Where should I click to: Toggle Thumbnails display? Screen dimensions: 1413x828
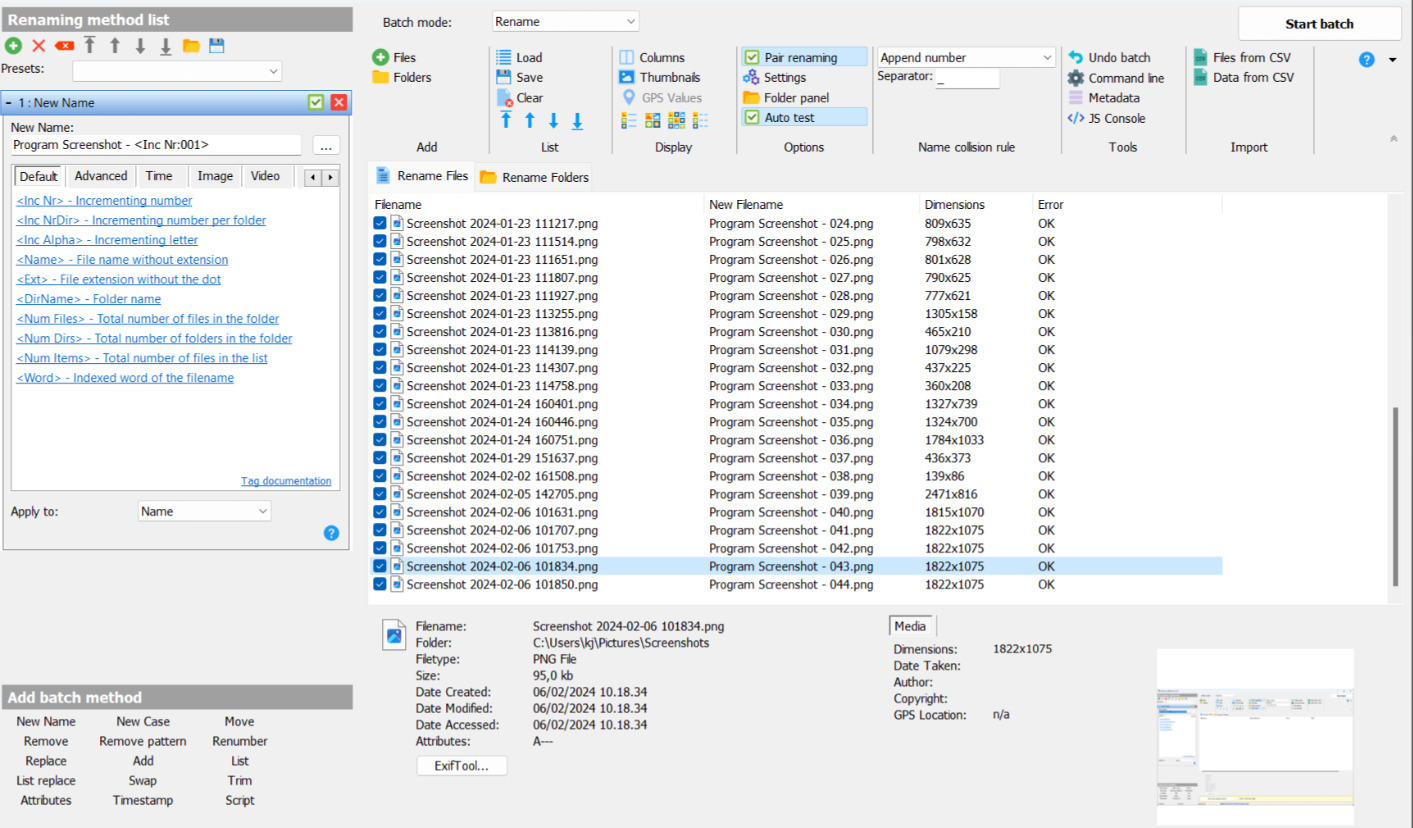(659, 77)
